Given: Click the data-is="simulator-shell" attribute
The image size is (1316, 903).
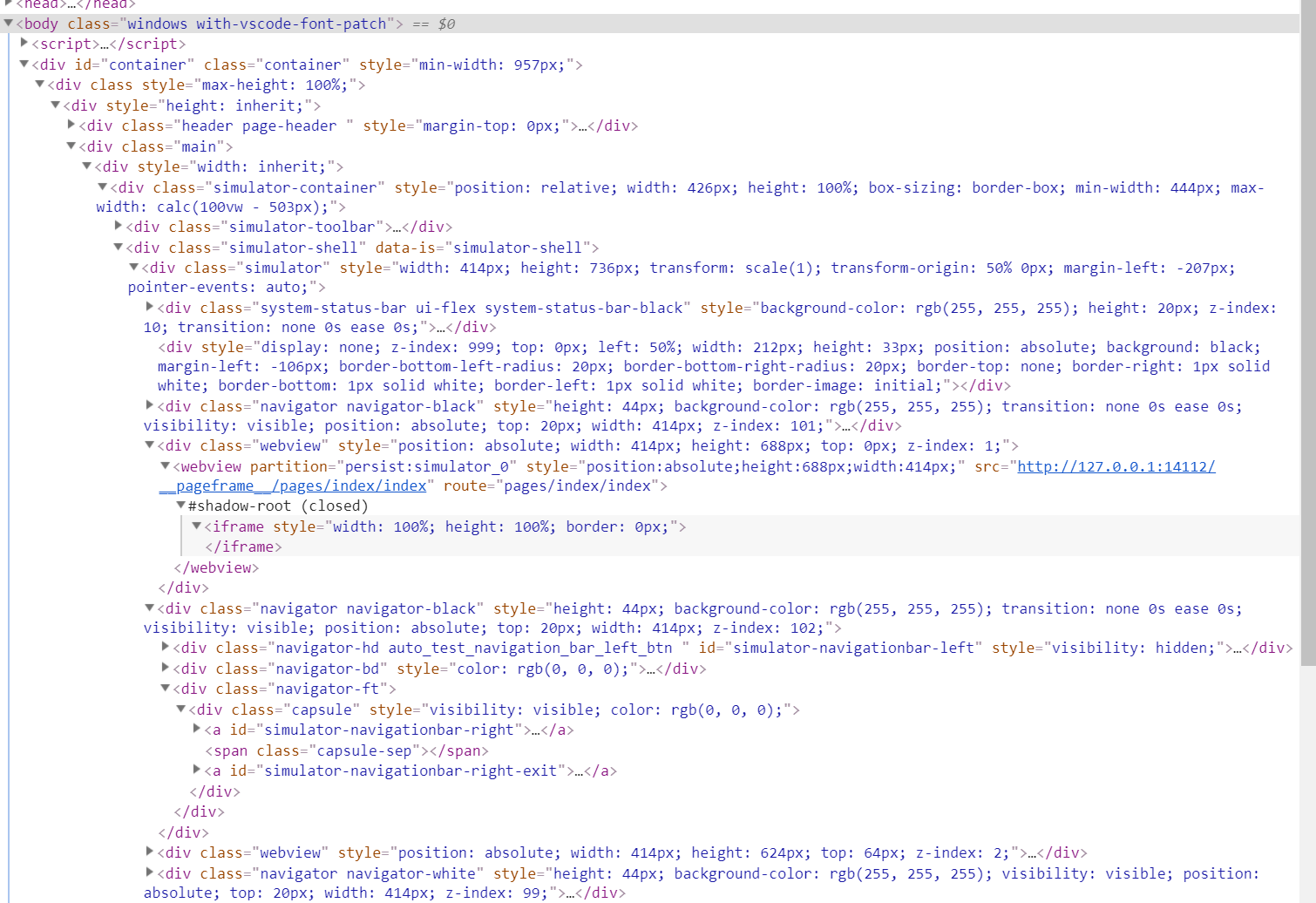Looking at the screenshot, I should click(482, 248).
